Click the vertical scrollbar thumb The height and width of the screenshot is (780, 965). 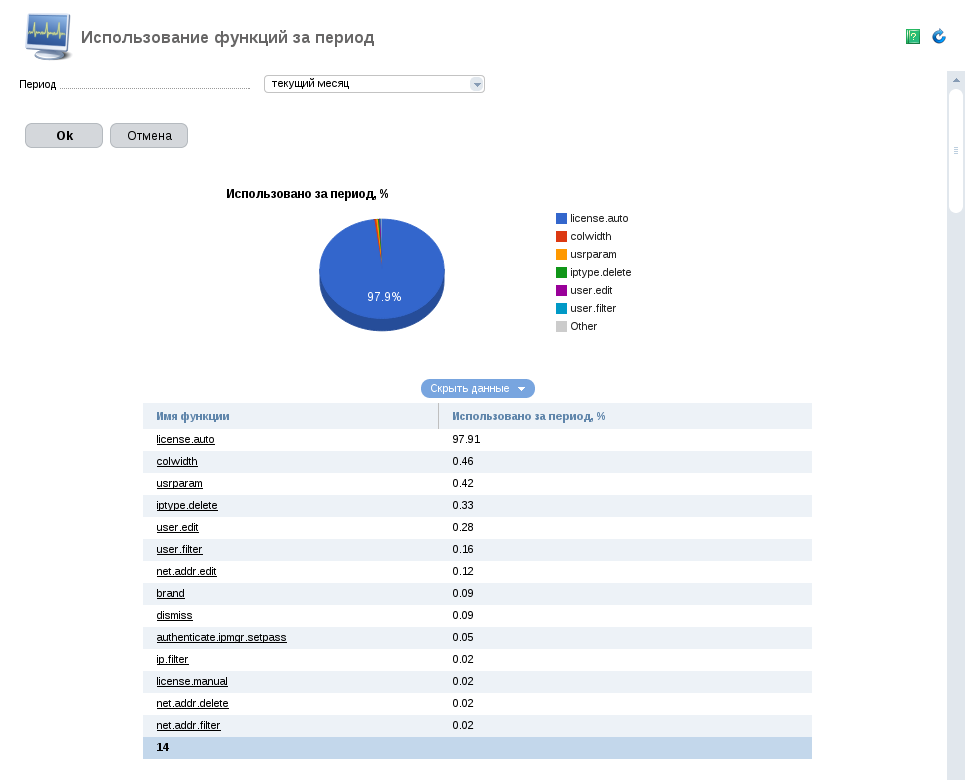(956, 151)
